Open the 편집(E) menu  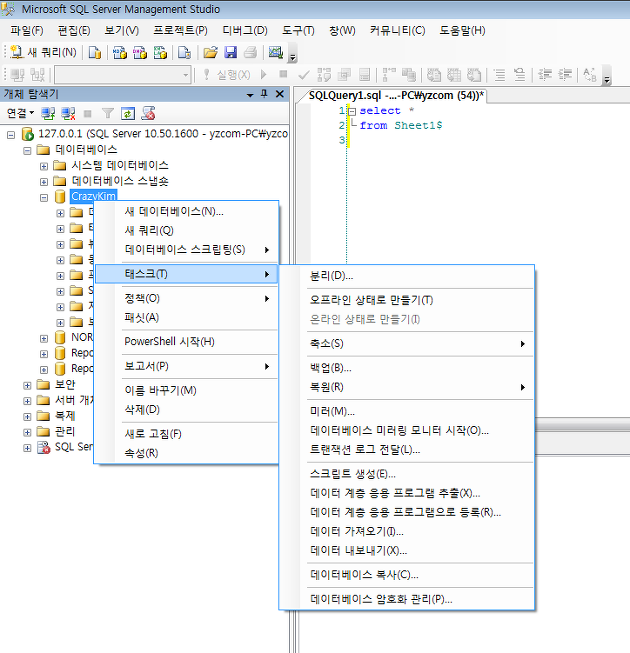coord(74,30)
